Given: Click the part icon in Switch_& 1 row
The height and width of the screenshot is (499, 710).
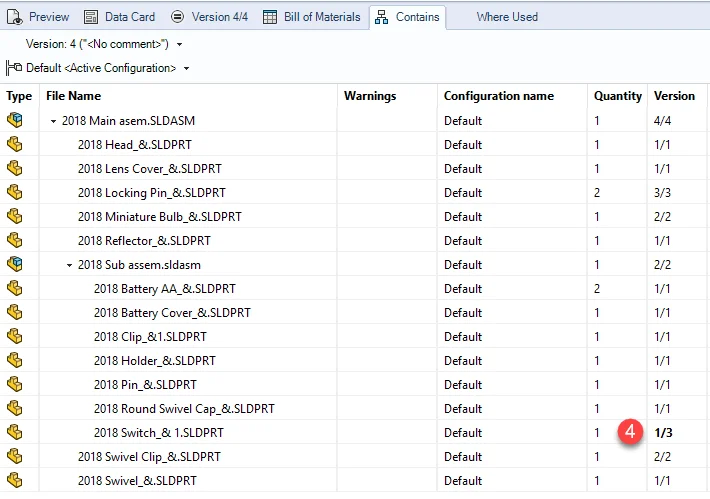Looking at the screenshot, I should (x=14, y=432).
